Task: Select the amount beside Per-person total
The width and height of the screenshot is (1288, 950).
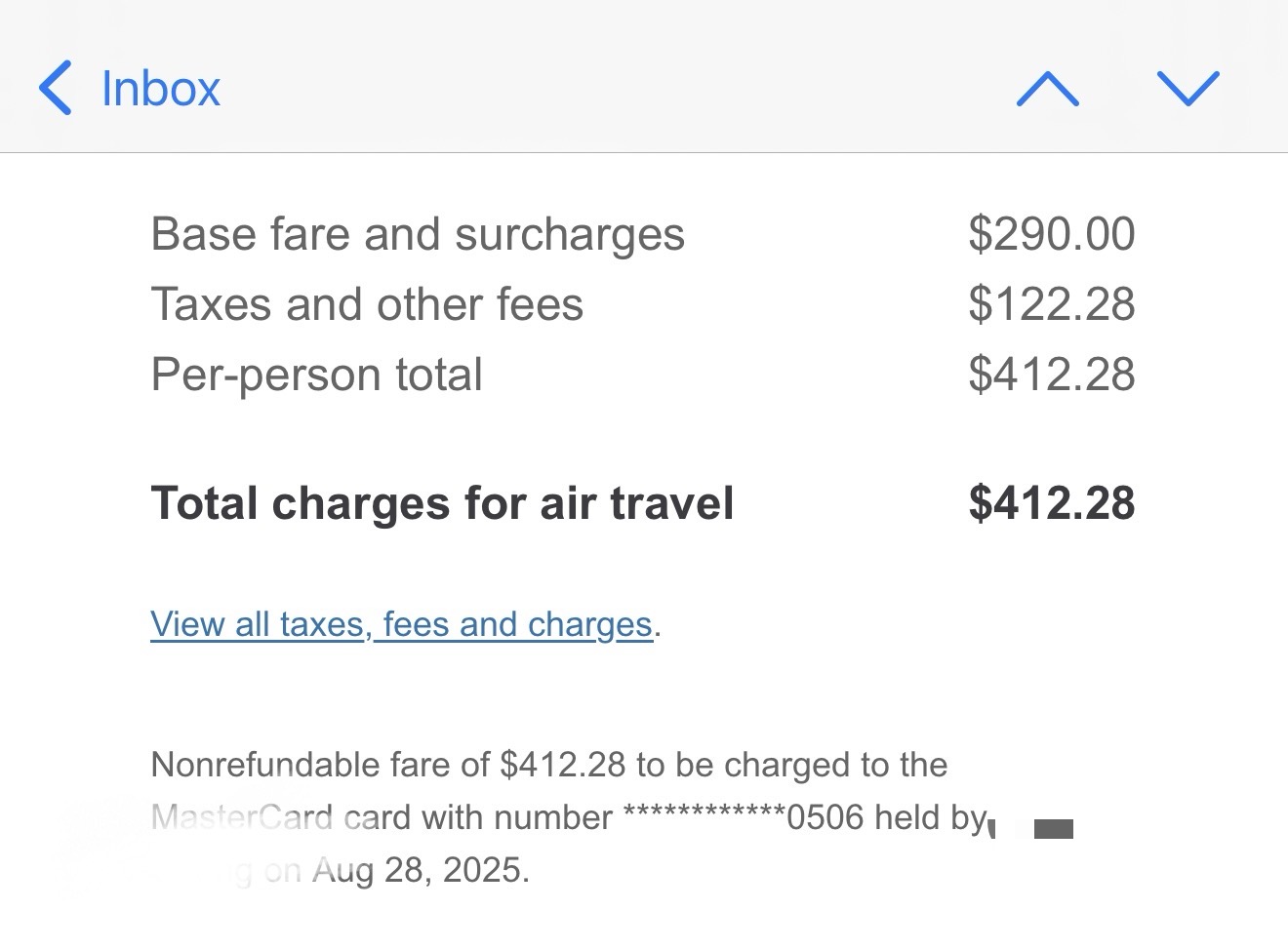Action: 1051,376
